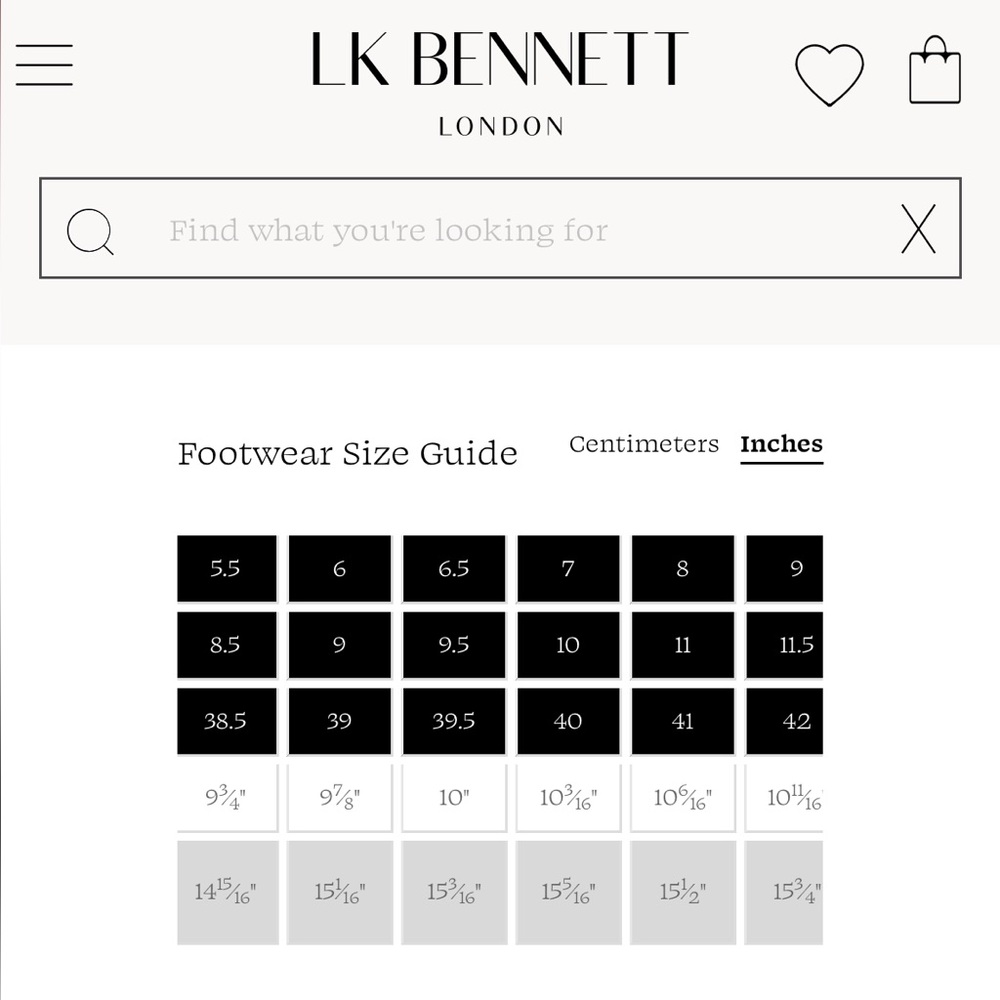Open the shopping bag icon

934,70
